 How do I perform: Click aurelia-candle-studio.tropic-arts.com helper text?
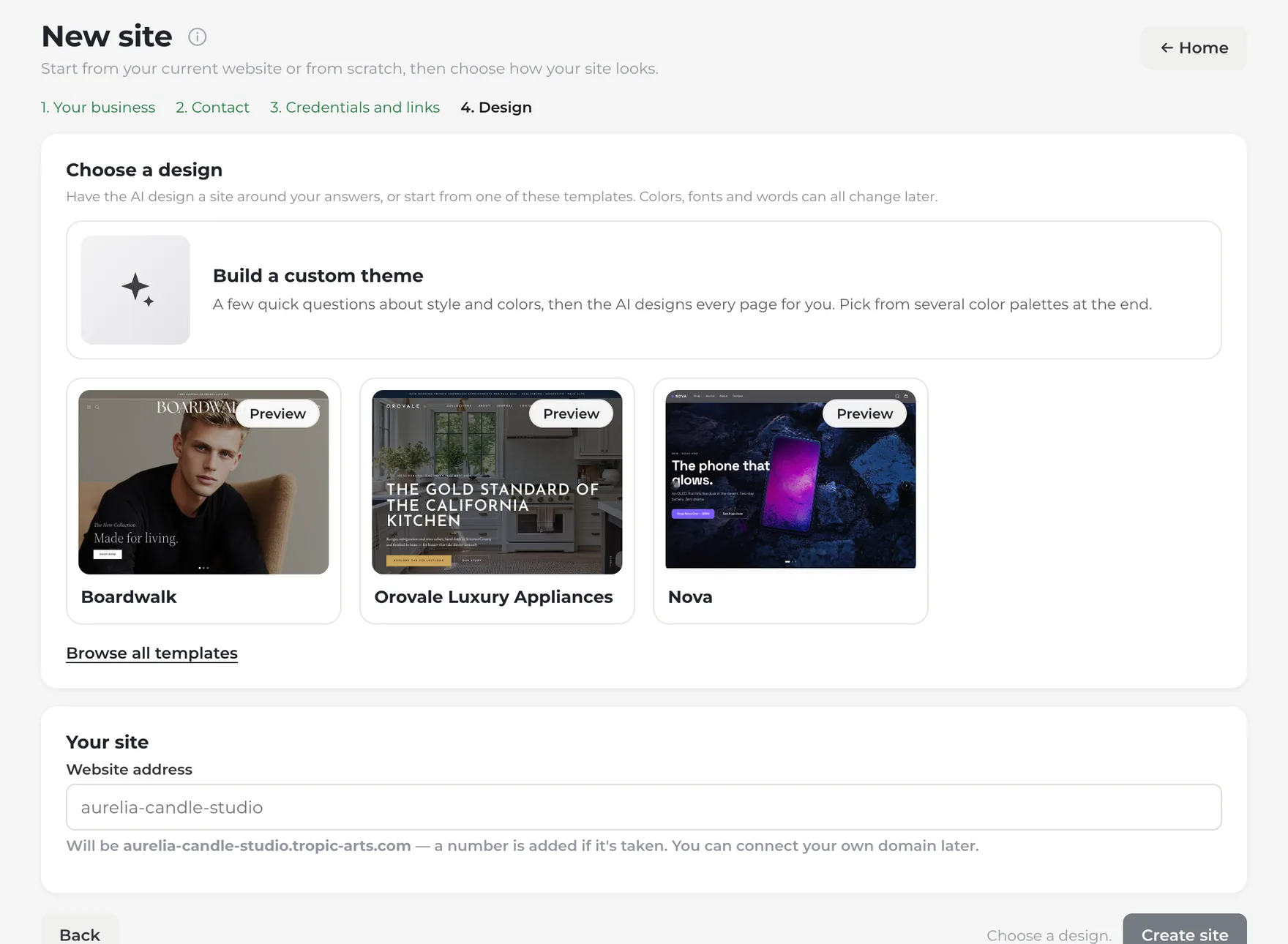coord(267,846)
